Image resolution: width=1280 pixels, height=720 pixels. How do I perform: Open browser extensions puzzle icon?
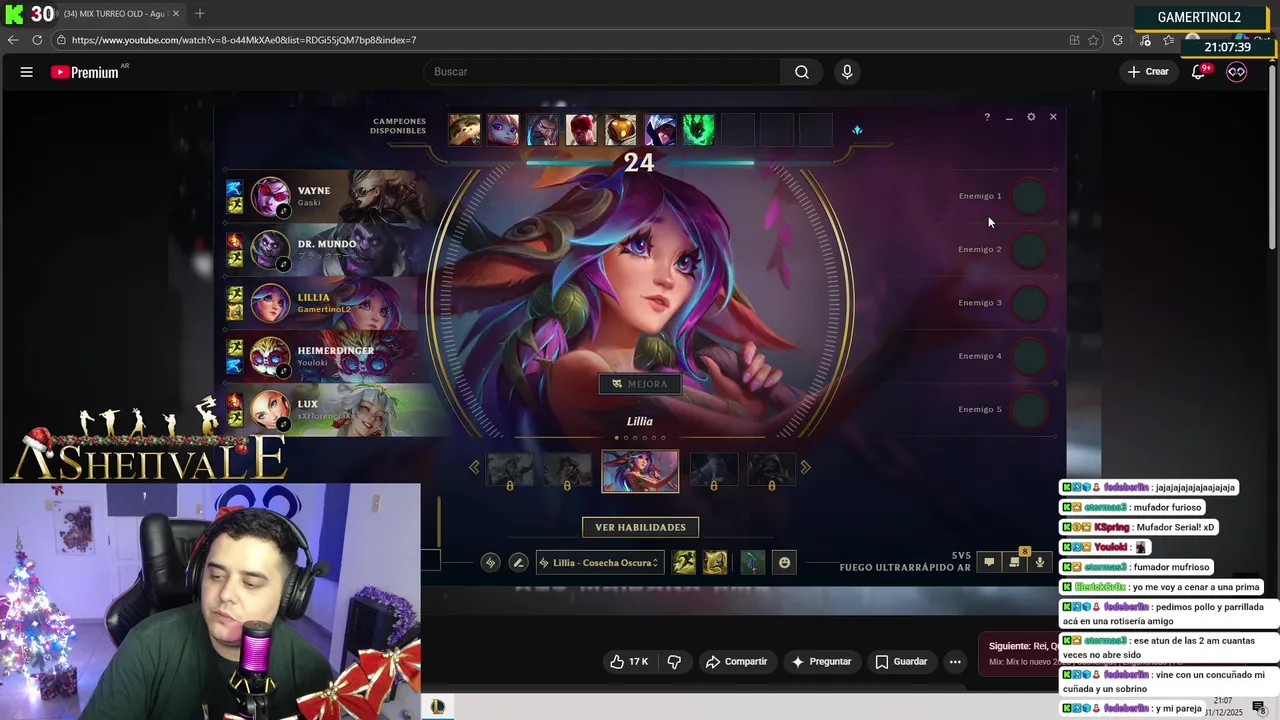coord(1118,40)
